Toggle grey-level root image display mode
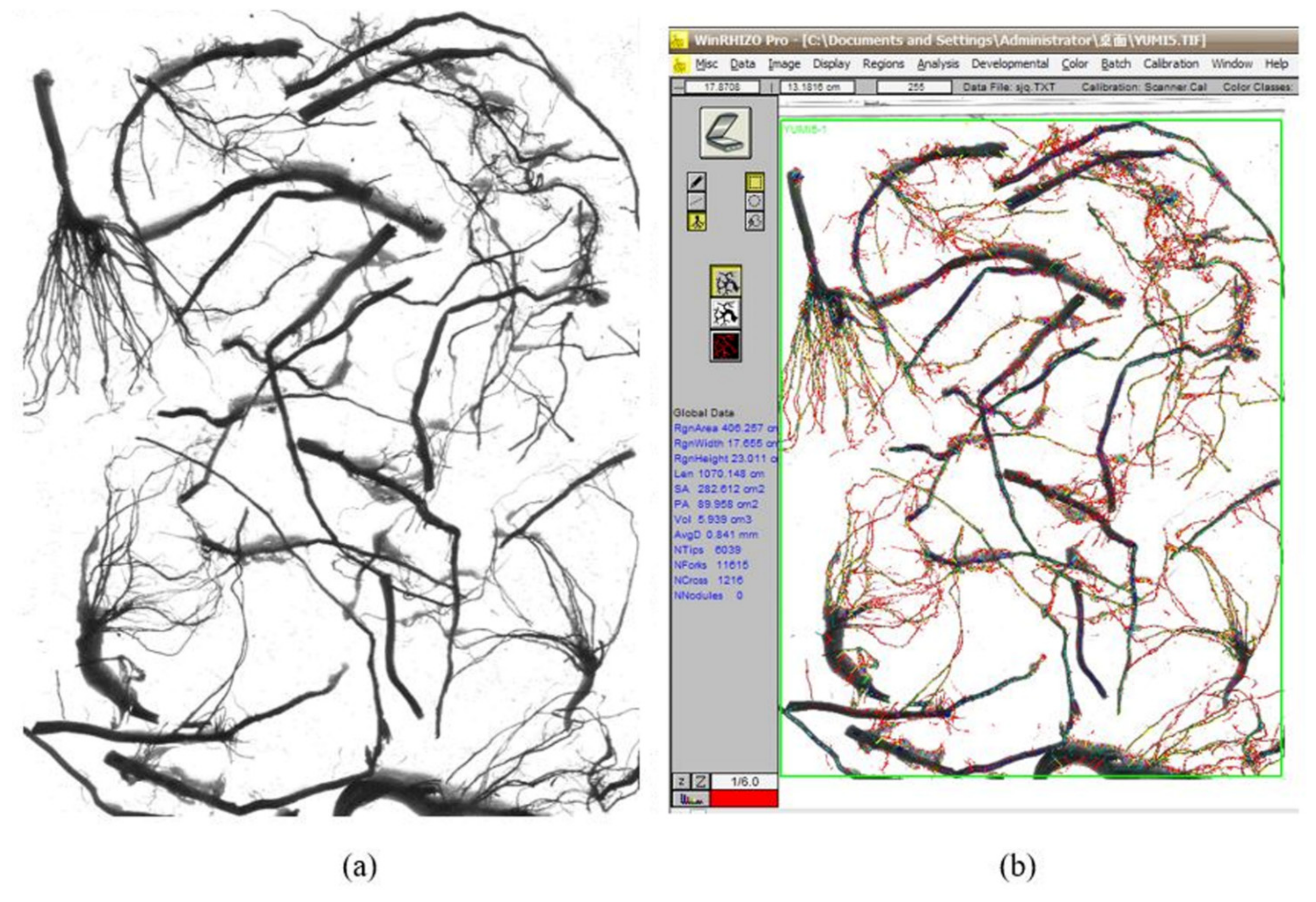The width and height of the screenshot is (1316, 902). pyautogui.click(x=726, y=282)
